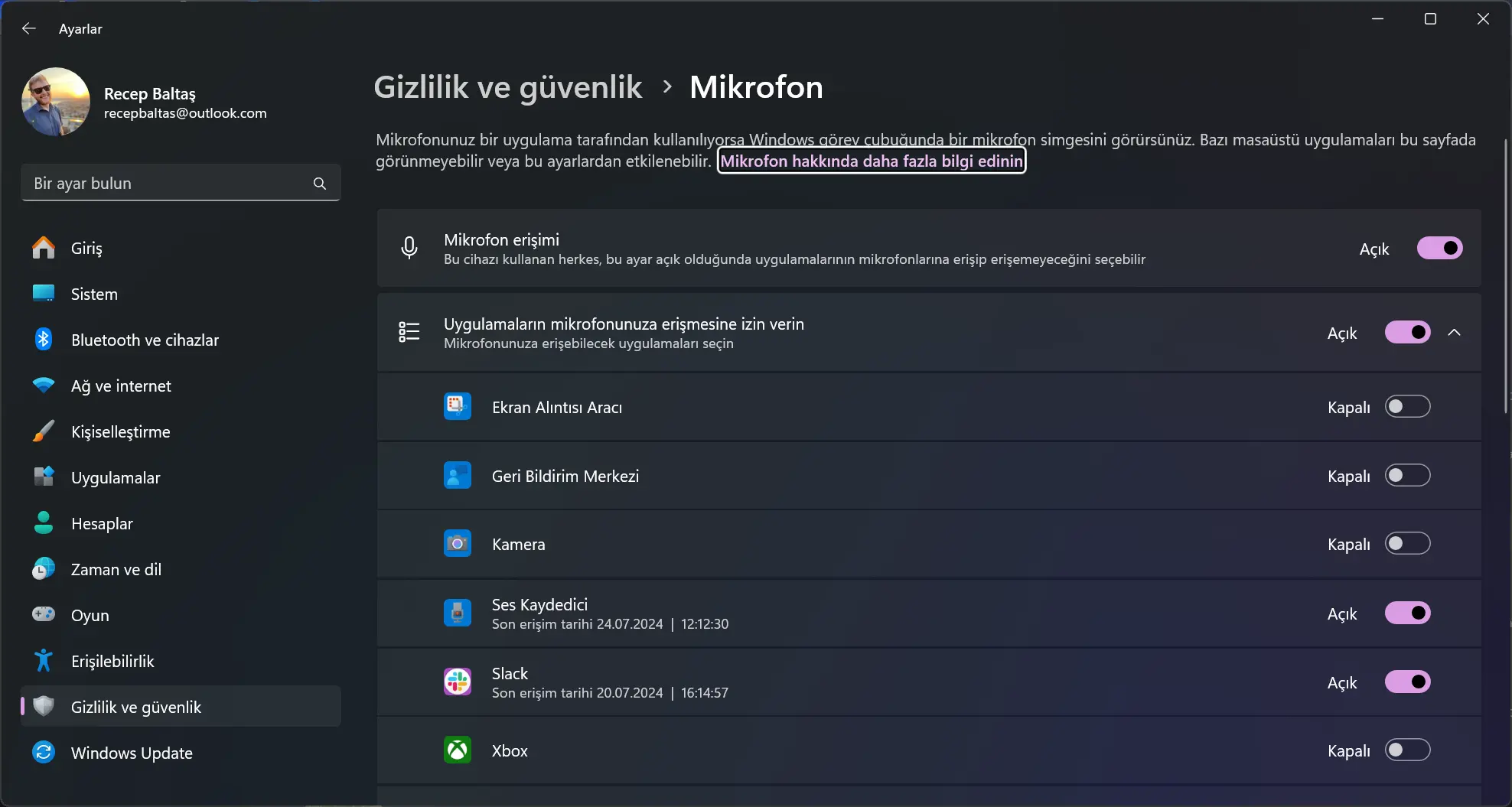This screenshot has height=807, width=1512.
Task: Click the Erişilebilirlik accessibility icon
Action: pyautogui.click(x=44, y=661)
